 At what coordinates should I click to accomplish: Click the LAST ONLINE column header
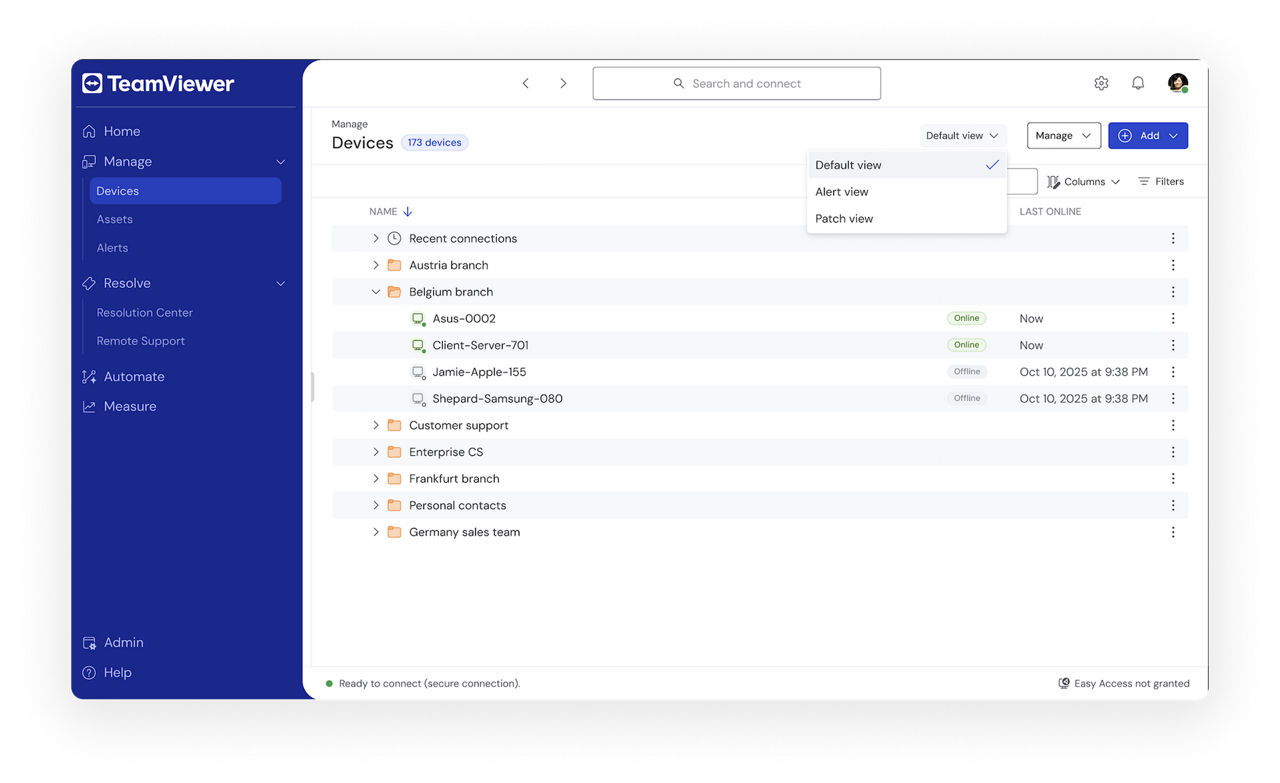coord(1050,212)
